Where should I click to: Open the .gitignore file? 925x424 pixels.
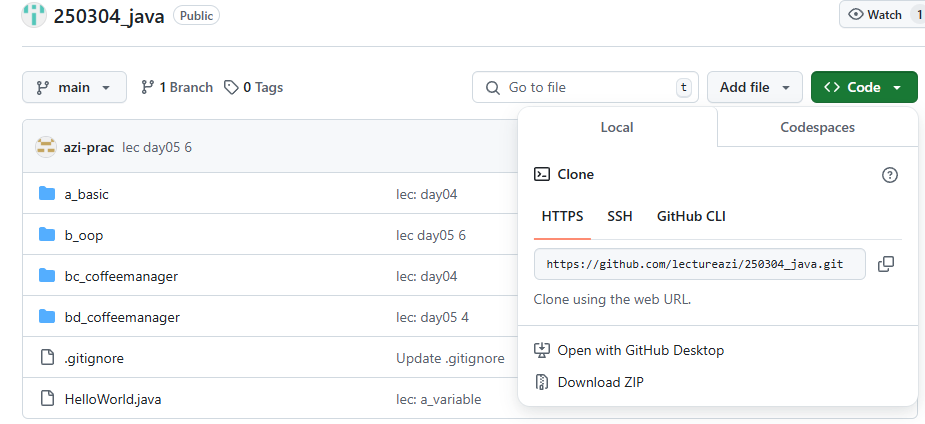pos(94,359)
